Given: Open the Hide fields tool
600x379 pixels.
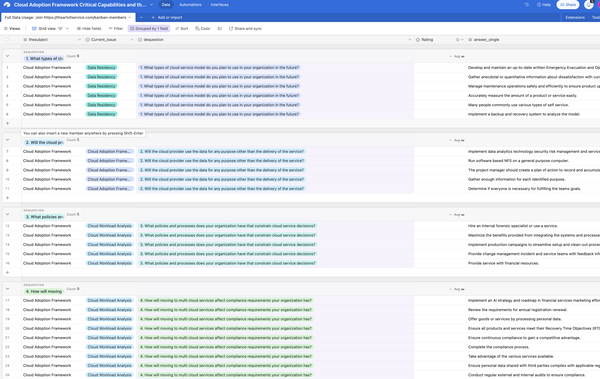Looking at the screenshot, I should 89,29.
